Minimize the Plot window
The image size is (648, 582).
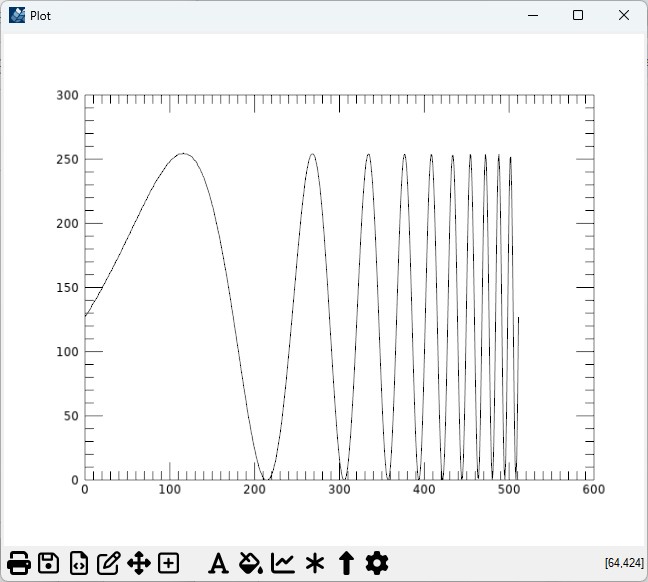(x=531, y=16)
